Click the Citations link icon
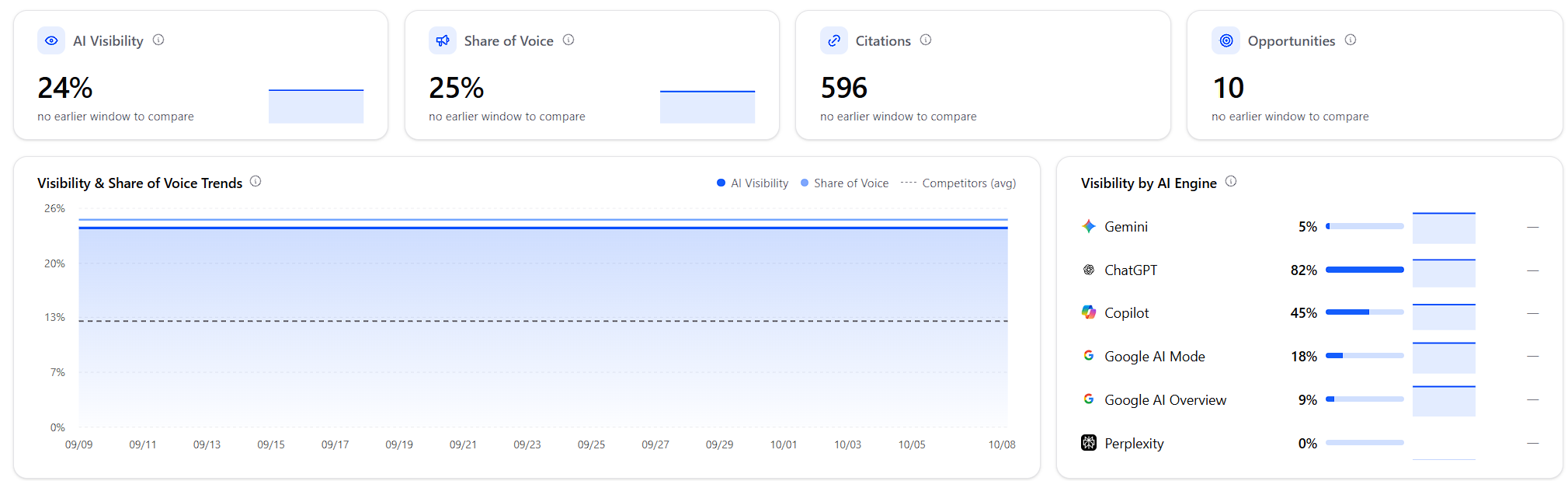The height and width of the screenshot is (481, 1568). tap(834, 40)
